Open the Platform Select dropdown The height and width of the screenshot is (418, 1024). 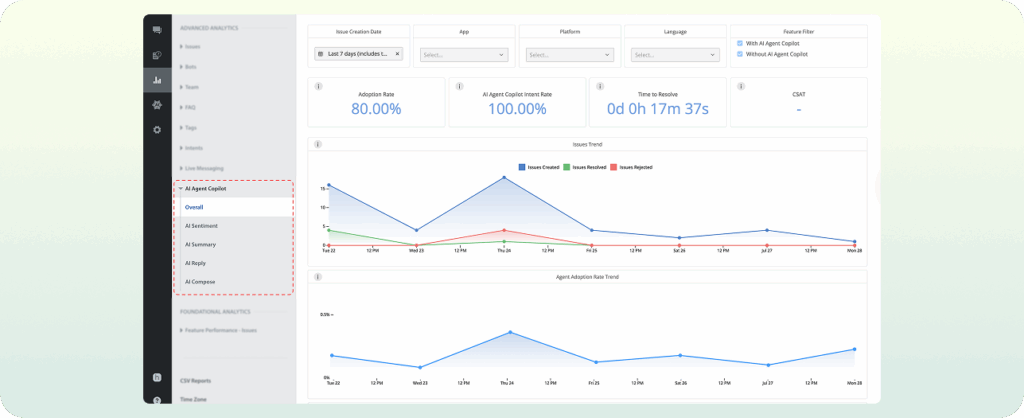[570, 55]
